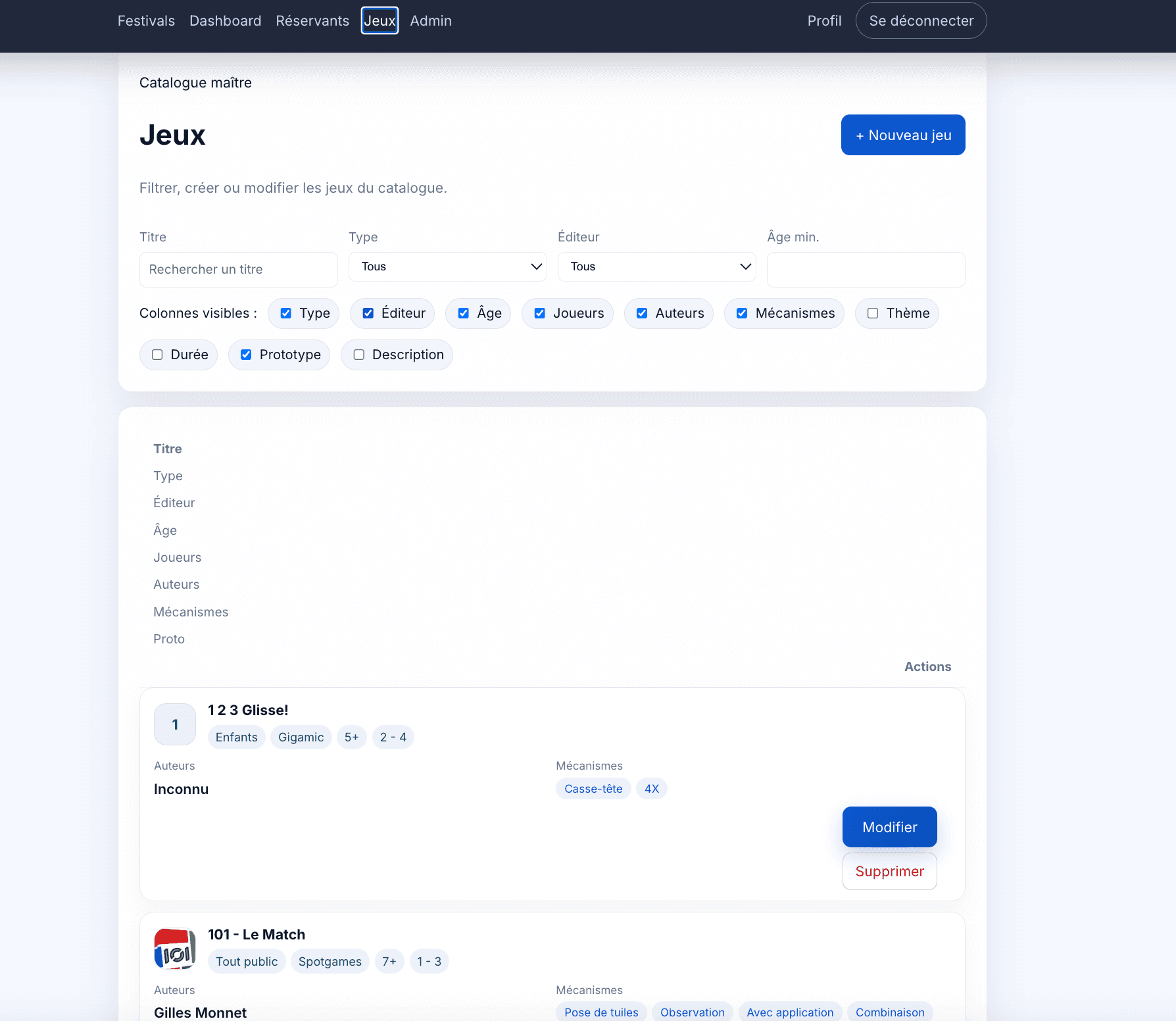Click the Pose de tuiles mechanism tag
Image resolution: width=1176 pixels, height=1021 pixels.
click(x=601, y=1012)
